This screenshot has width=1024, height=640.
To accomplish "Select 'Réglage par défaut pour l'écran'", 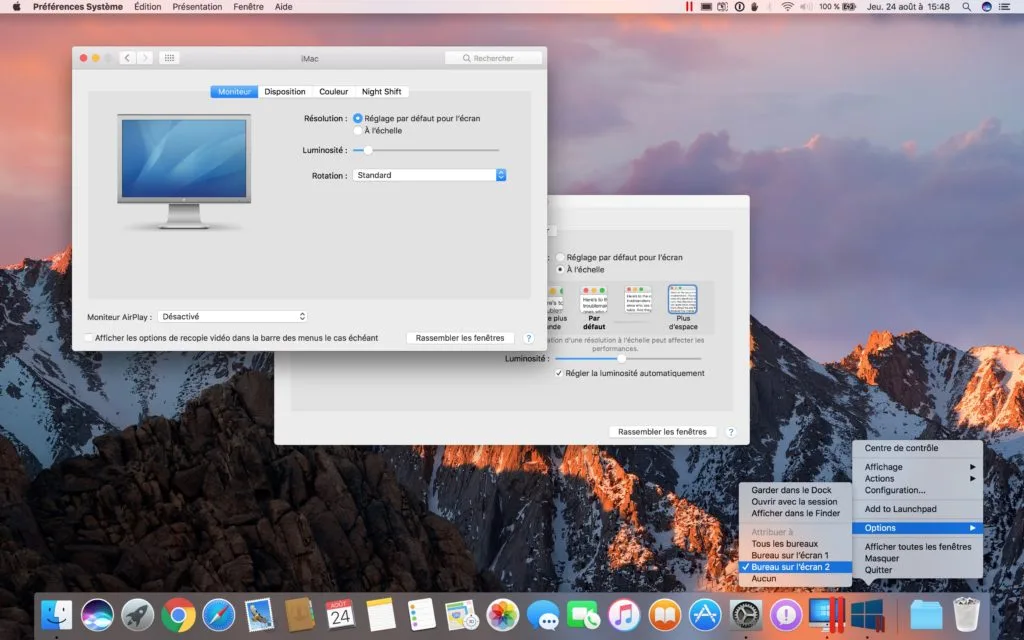I will (x=360, y=116).
